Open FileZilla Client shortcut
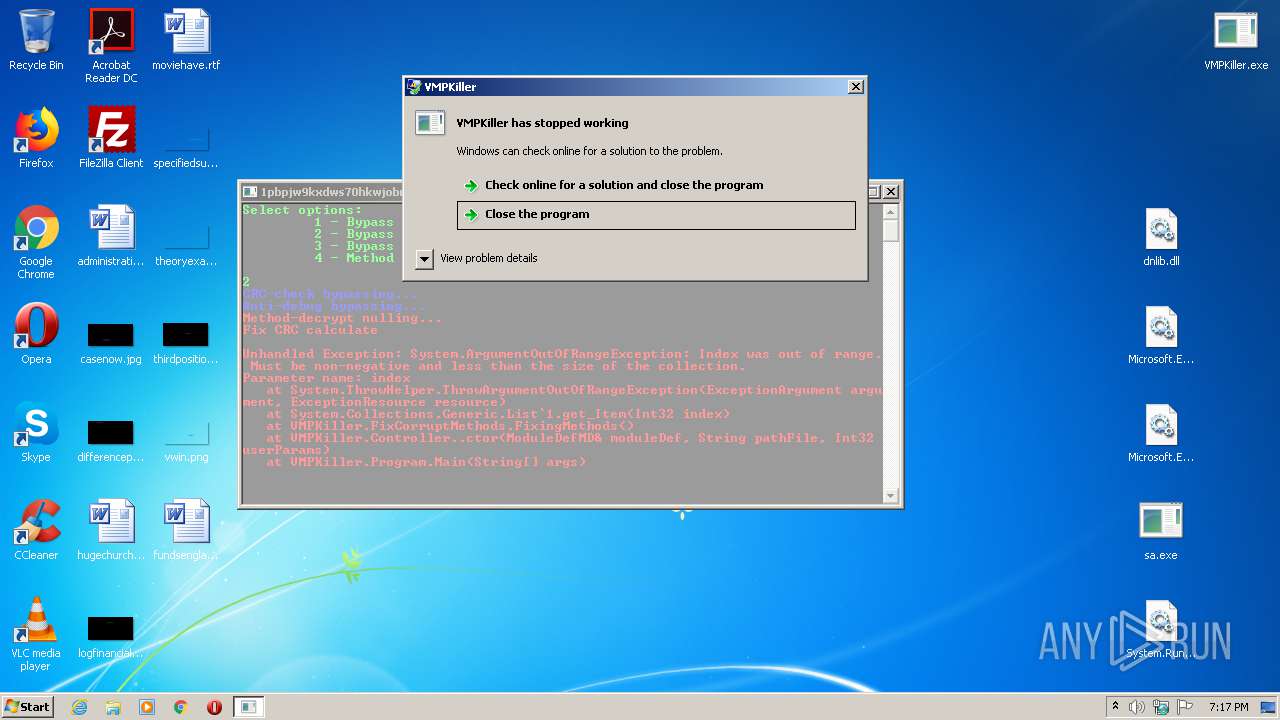Screen dimensions: 1280x720 click(111, 138)
